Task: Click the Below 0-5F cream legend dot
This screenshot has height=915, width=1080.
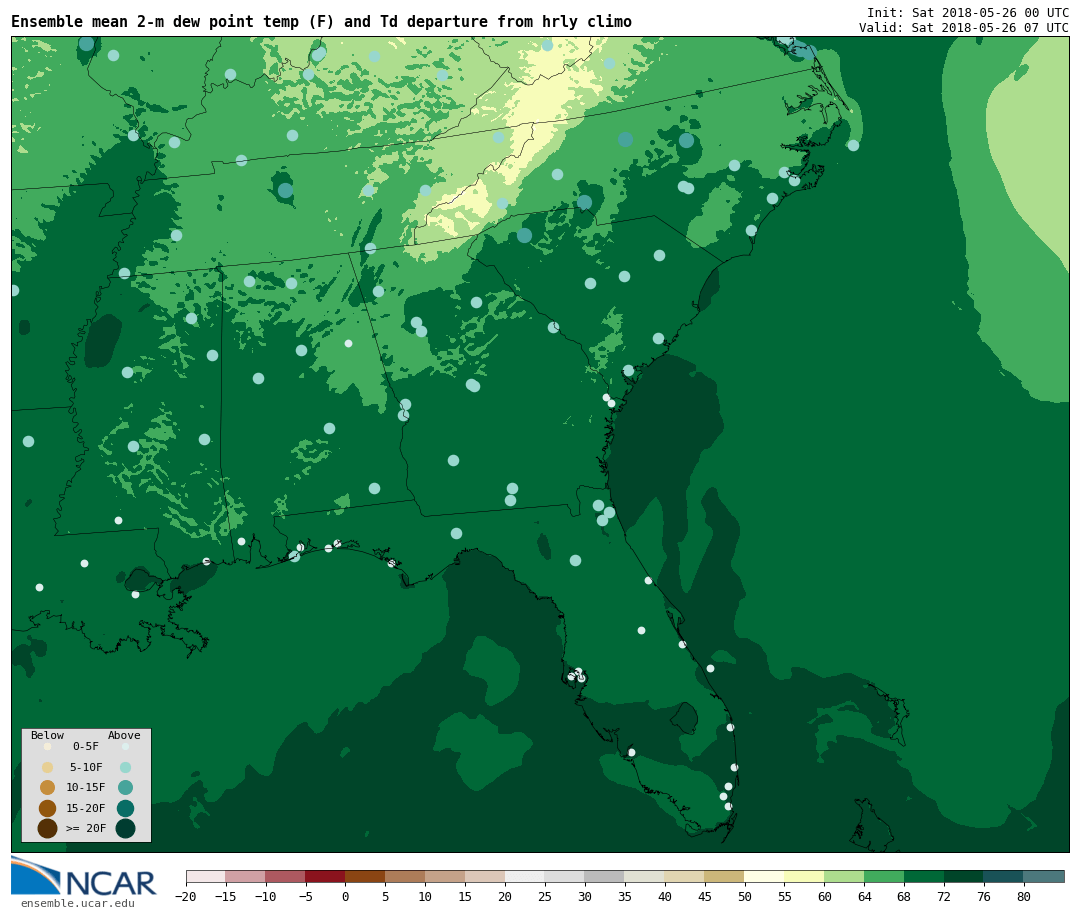Action: point(47,746)
